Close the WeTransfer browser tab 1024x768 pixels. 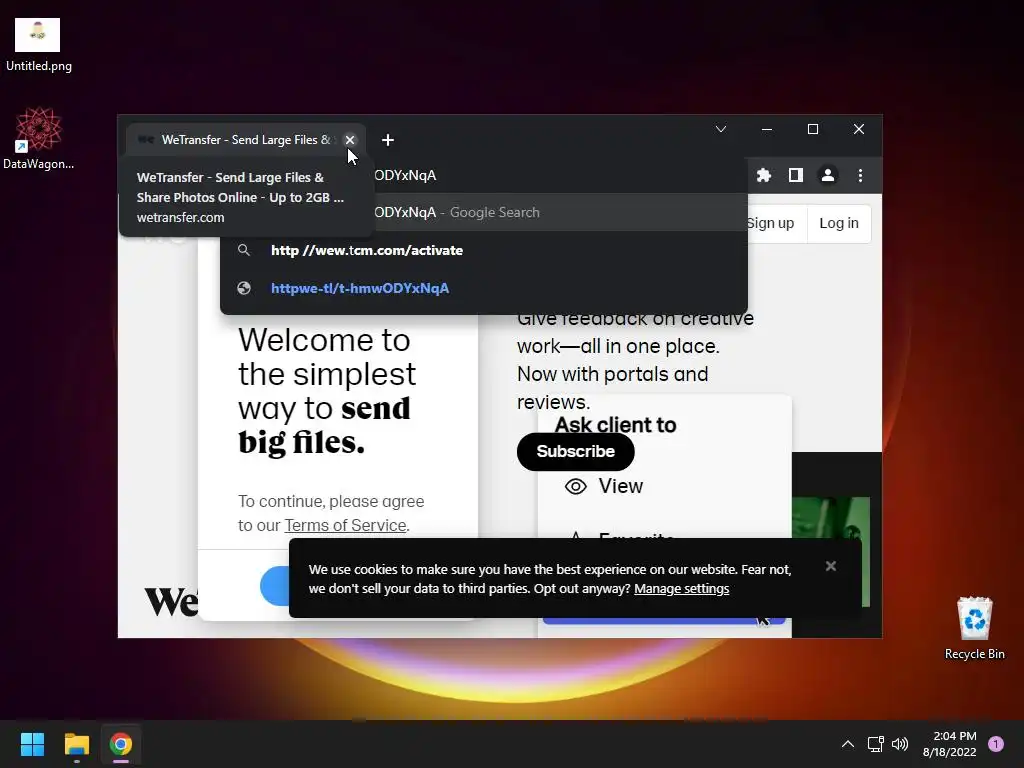tap(350, 140)
